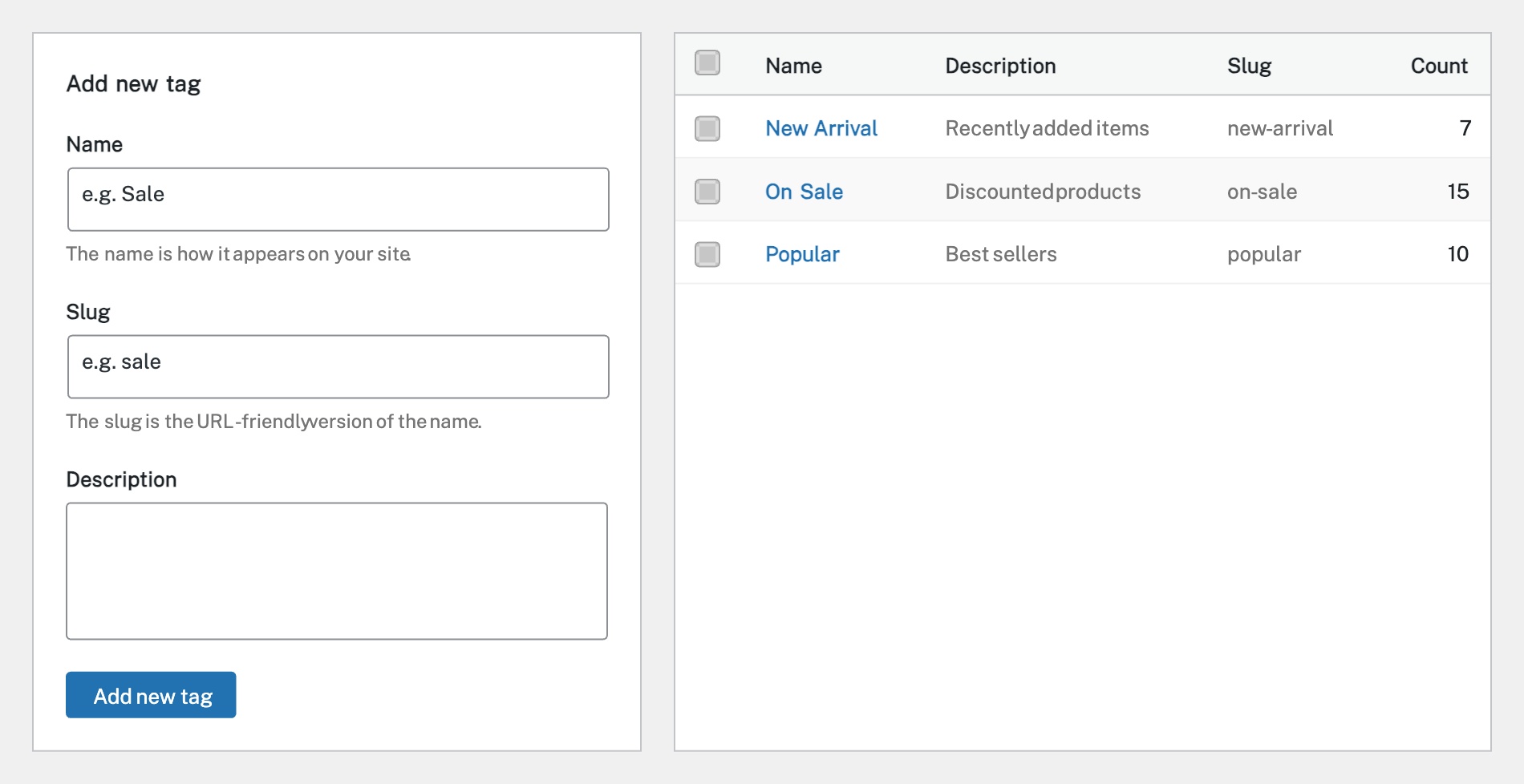Viewport: 1524px width, 784px height.
Task: Click the blue Add new tag button
Action: 151,695
